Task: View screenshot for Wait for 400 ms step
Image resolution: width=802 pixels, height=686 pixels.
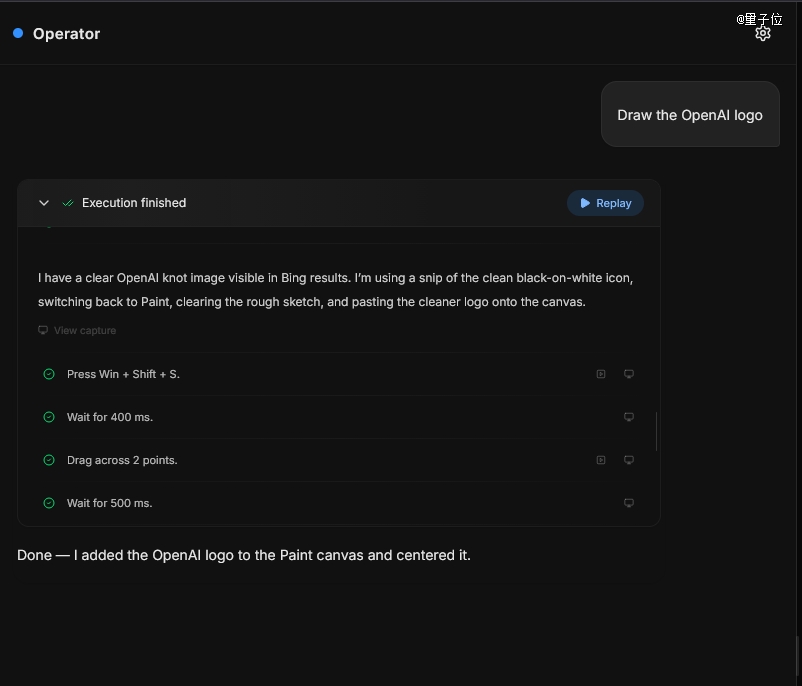Action: point(629,417)
